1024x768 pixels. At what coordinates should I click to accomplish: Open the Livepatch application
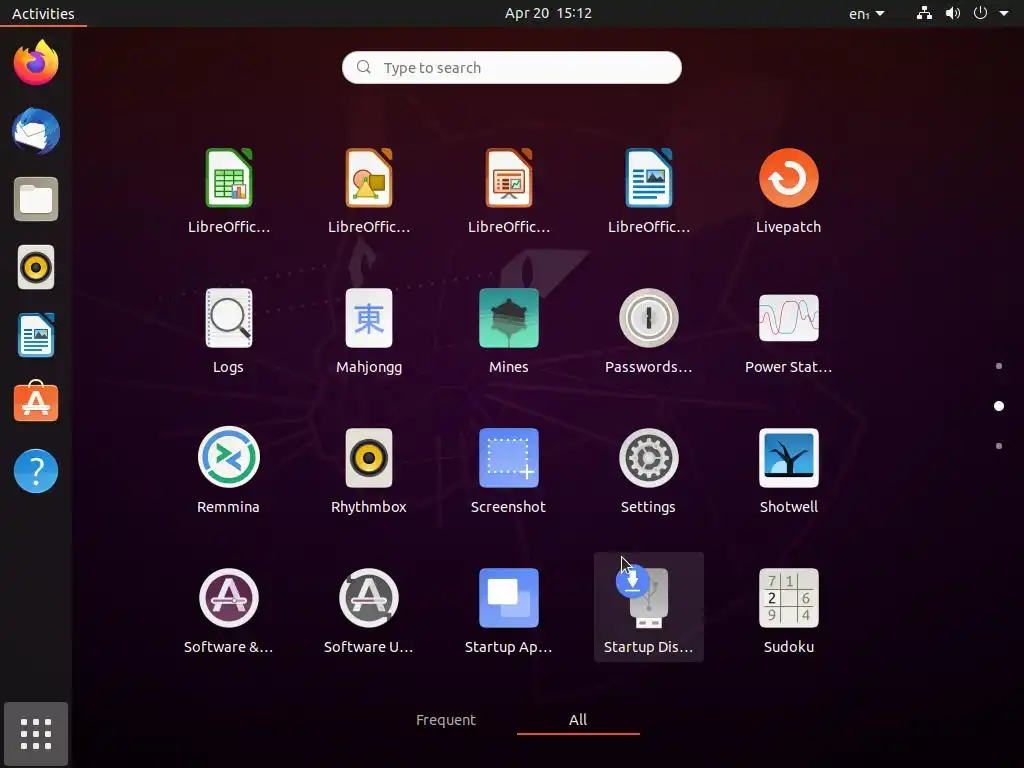(788, 178)
